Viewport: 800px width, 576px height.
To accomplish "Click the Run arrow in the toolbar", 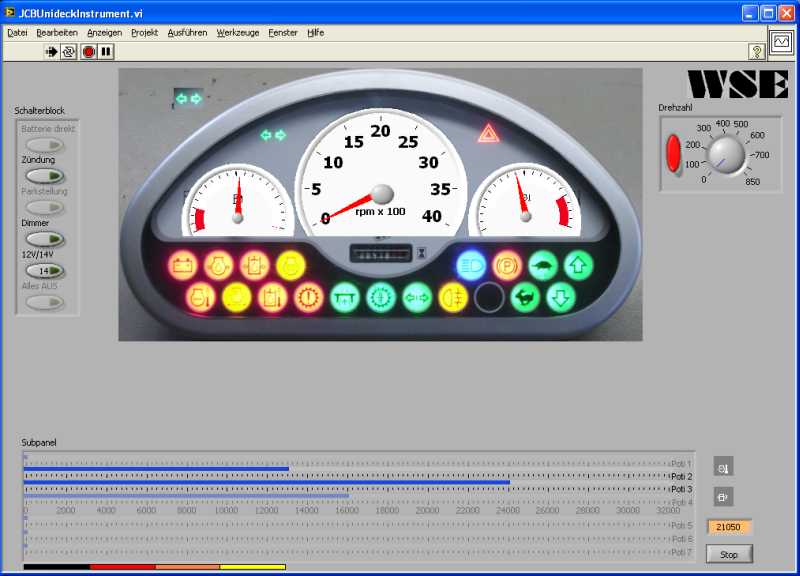I will (51, 52).
